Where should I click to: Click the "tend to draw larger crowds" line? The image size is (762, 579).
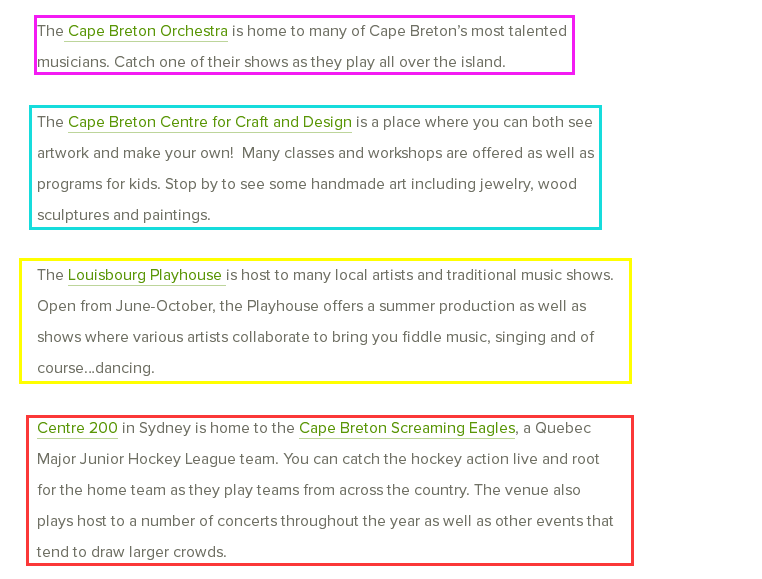(132, 551)
